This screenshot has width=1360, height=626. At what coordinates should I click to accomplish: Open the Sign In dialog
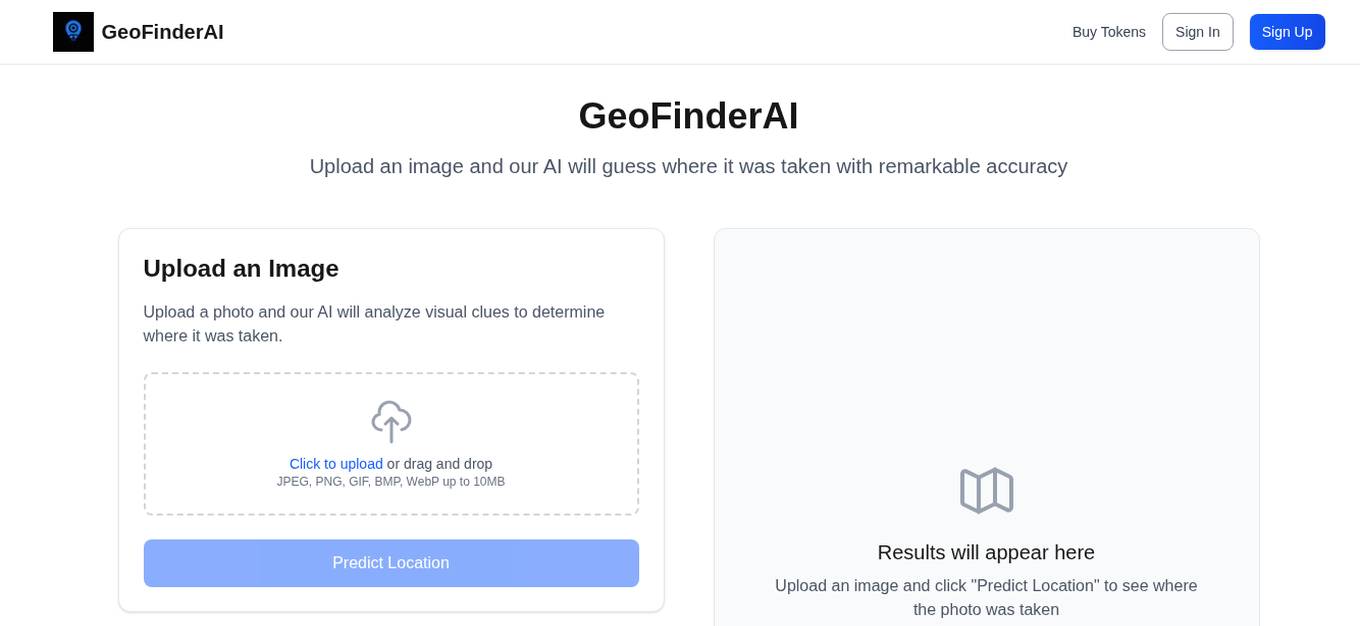pyautogui.click(x=1197, y=31)
